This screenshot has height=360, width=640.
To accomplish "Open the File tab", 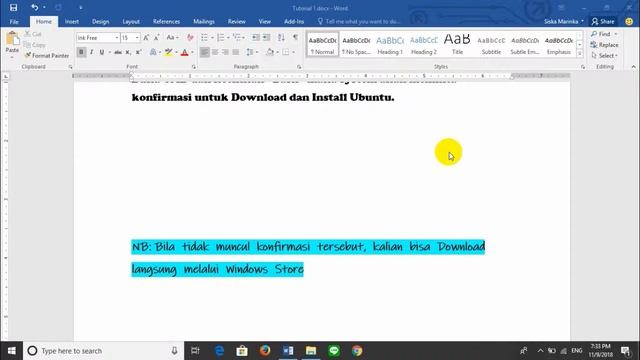I will pyautogui.click(x=14, y=21).
